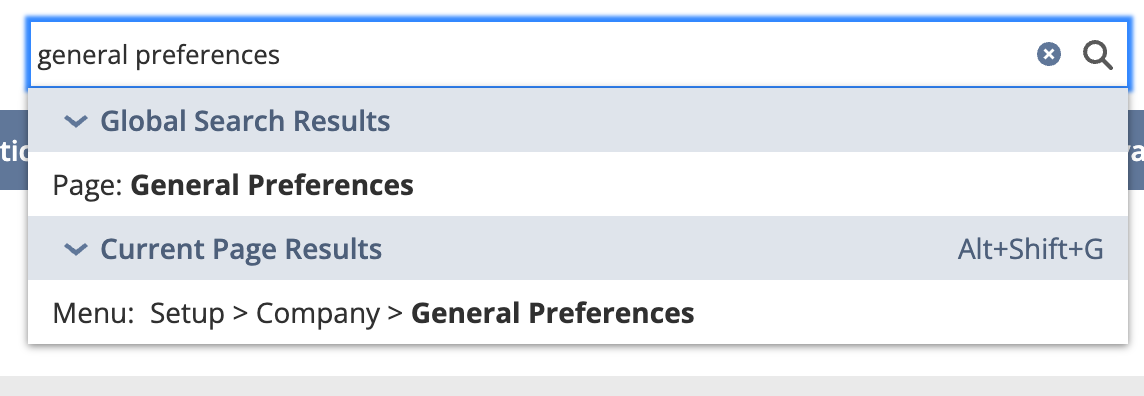
Task: Click 'Setup' in the menu path result
Action: pos(188,314)
